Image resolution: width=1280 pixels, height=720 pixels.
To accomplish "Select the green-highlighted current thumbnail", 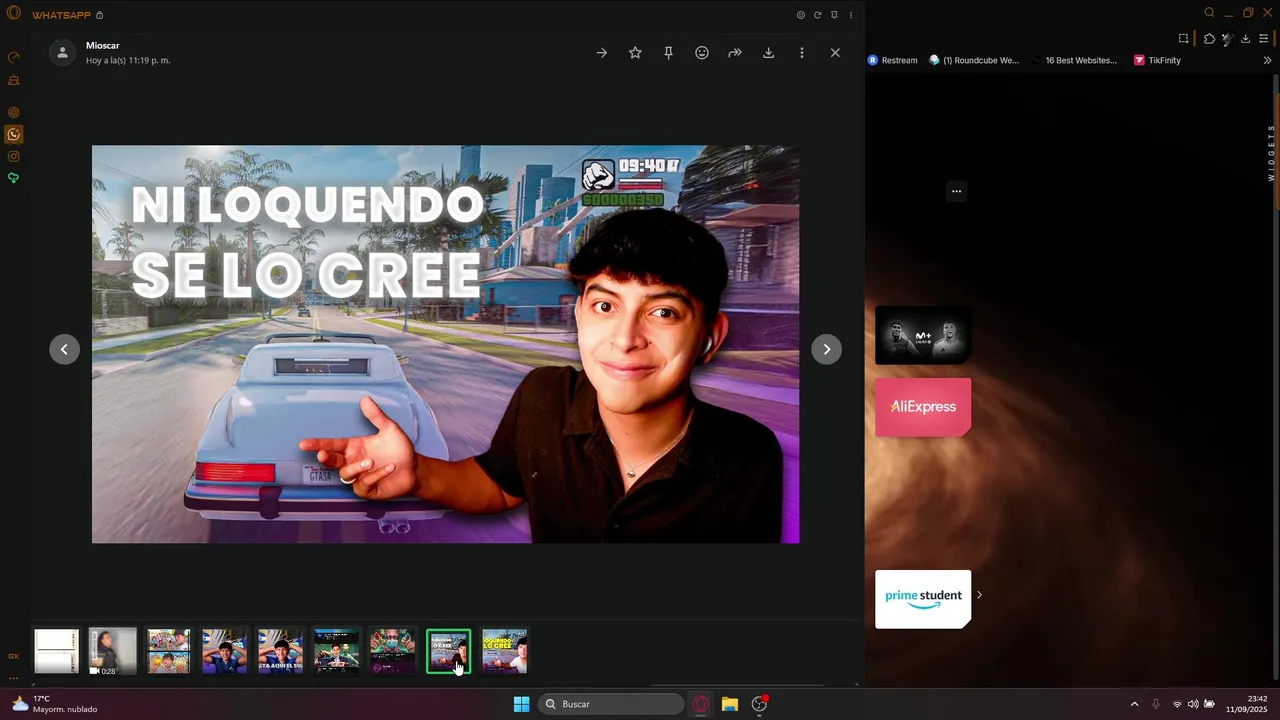I will (x=448, y=651).
